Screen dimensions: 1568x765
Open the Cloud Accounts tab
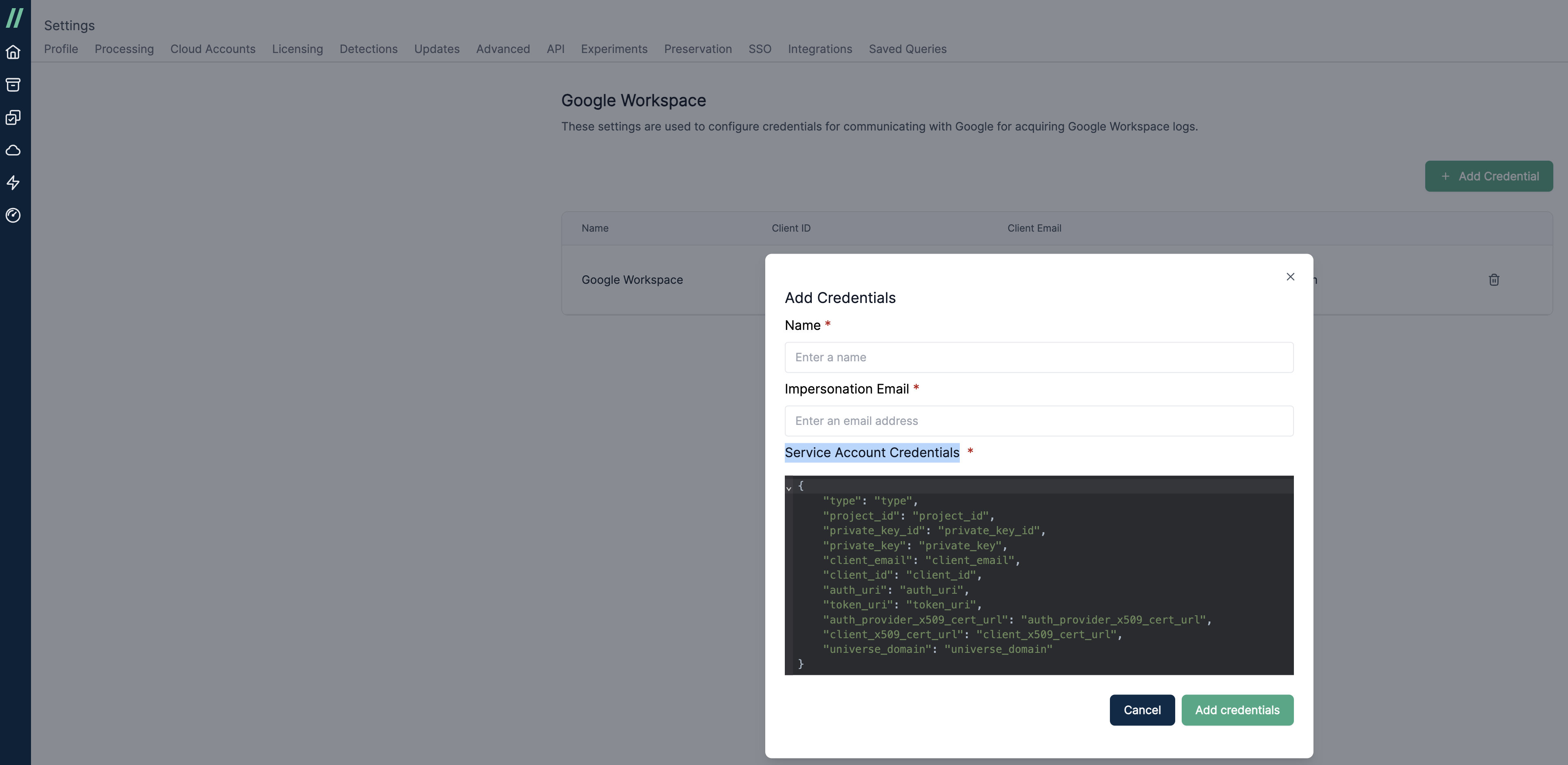pos(213,49)
